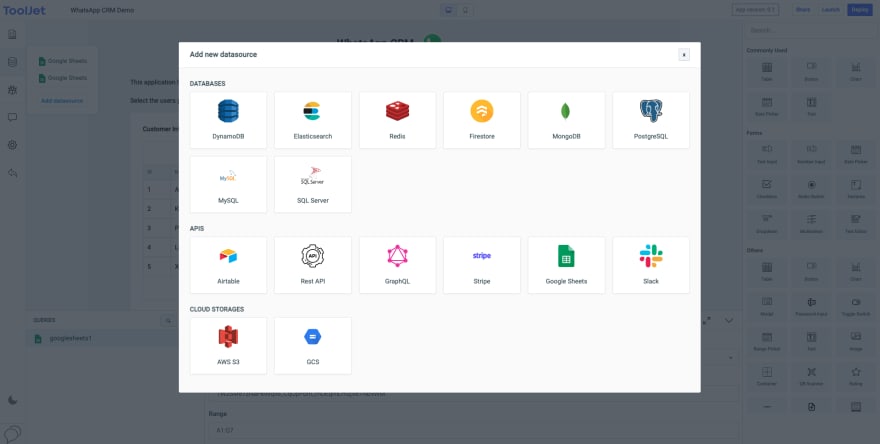Choose the AWS S3 cloud storage
Viewport: 880px width, 444px height.
point(228,346)
